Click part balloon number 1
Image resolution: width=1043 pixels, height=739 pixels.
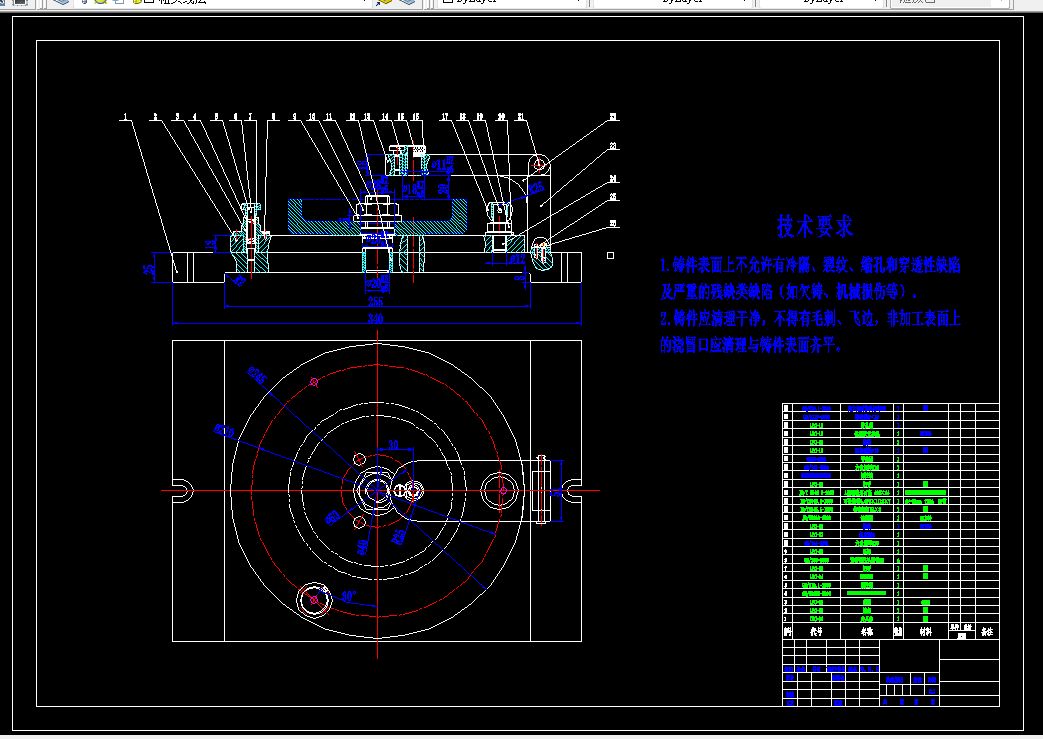[x=125, y=116]
